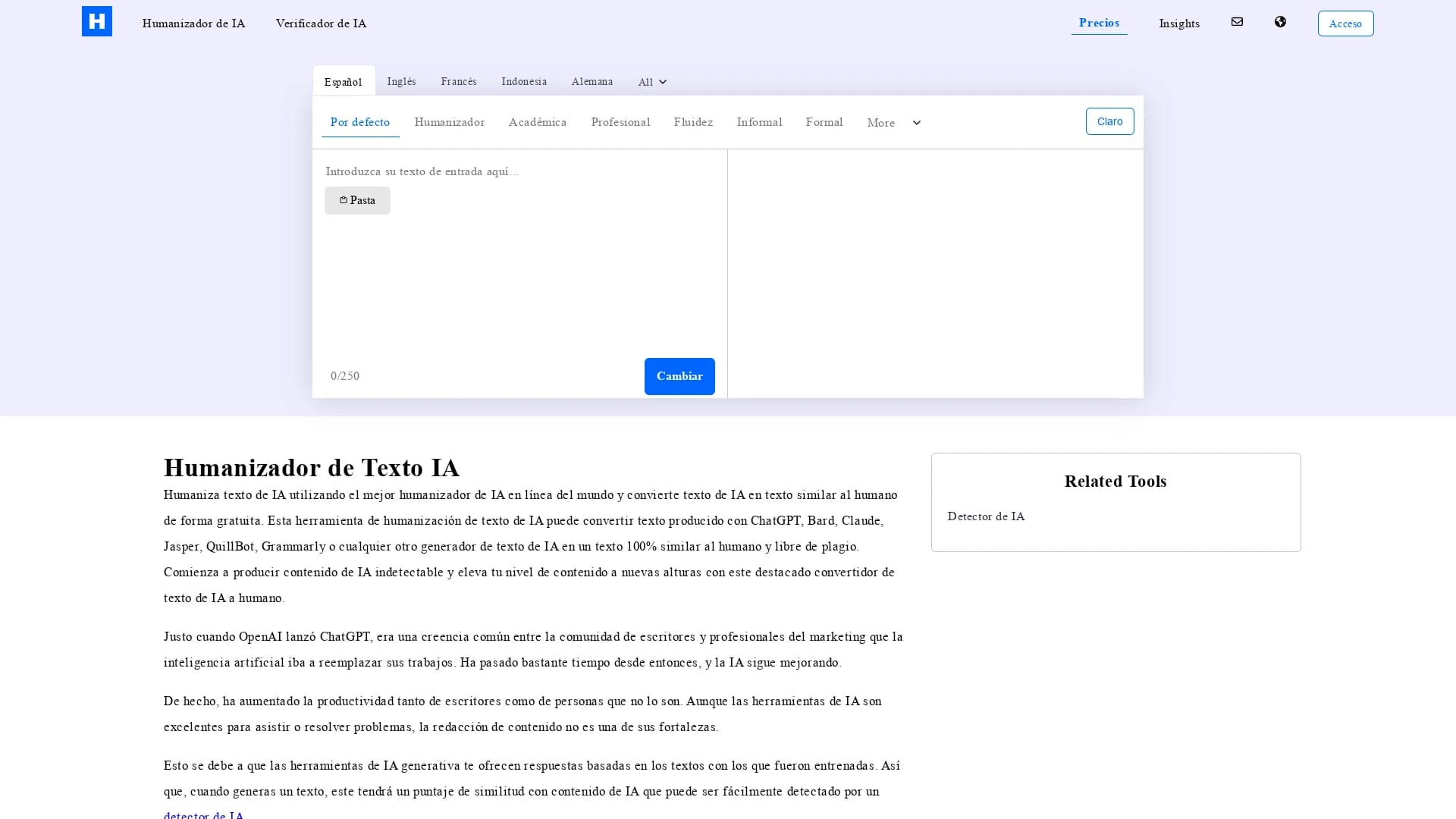
Task: Go to the Precios page
Action: pyautogui.click(x=1099, y=23)
